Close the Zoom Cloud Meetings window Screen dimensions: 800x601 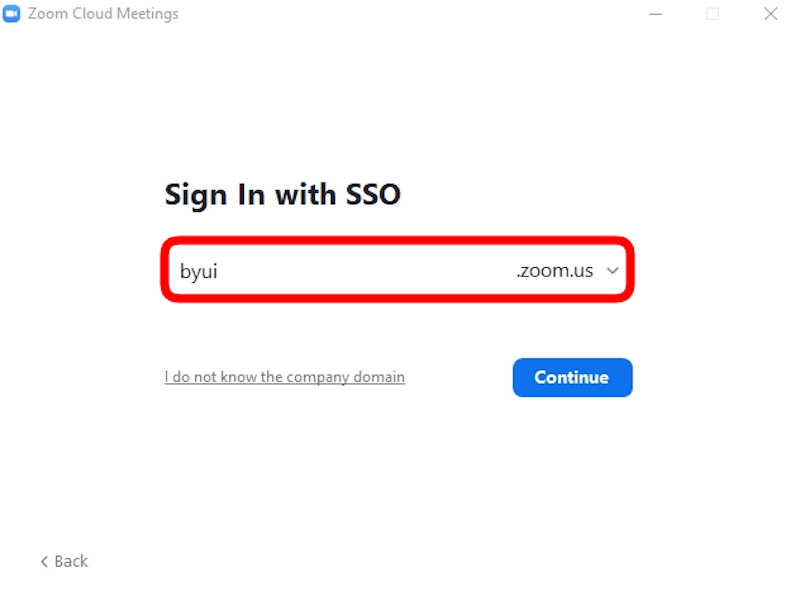pos(770,14)
